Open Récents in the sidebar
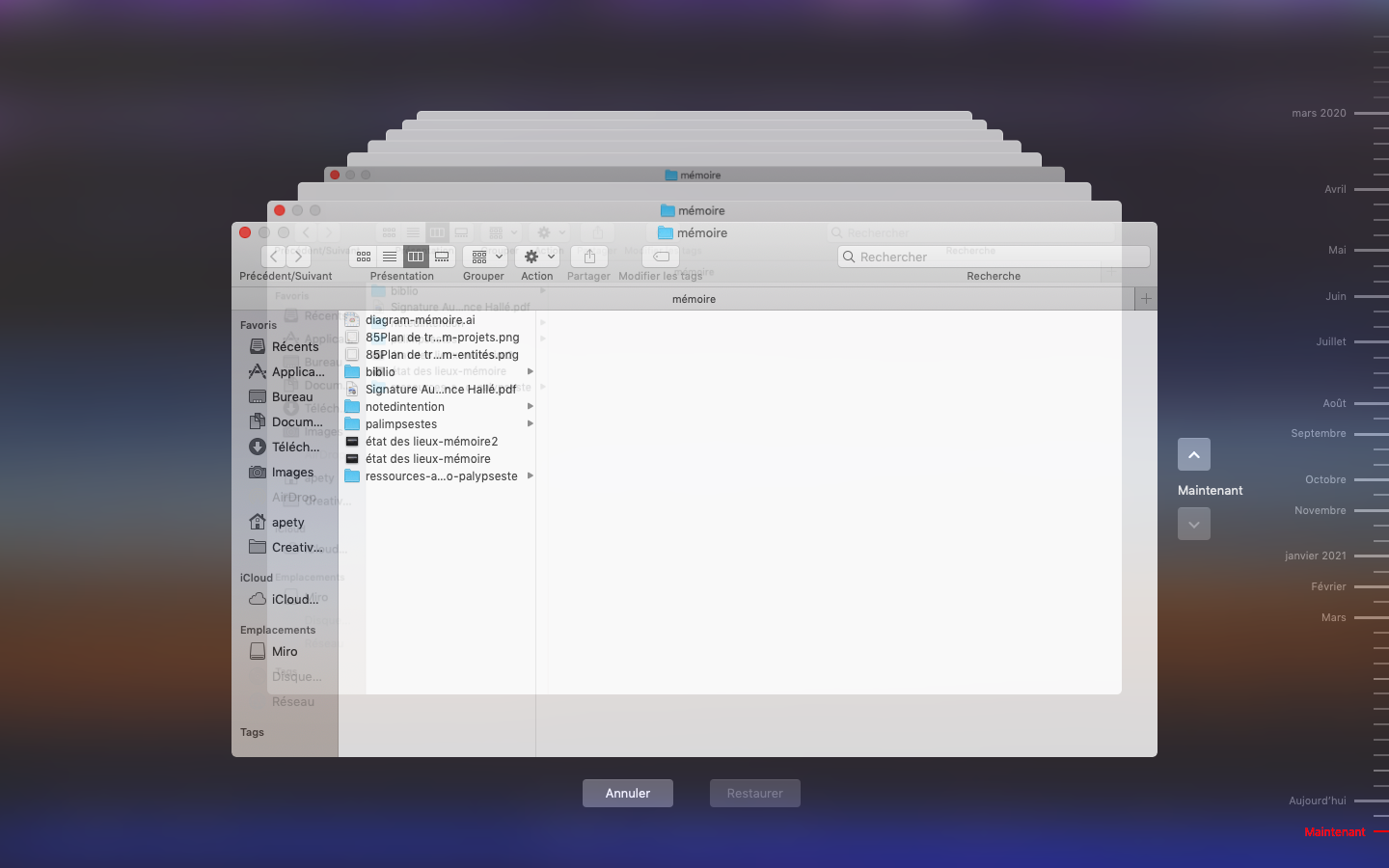1389x868 pixels. point(294,347)
